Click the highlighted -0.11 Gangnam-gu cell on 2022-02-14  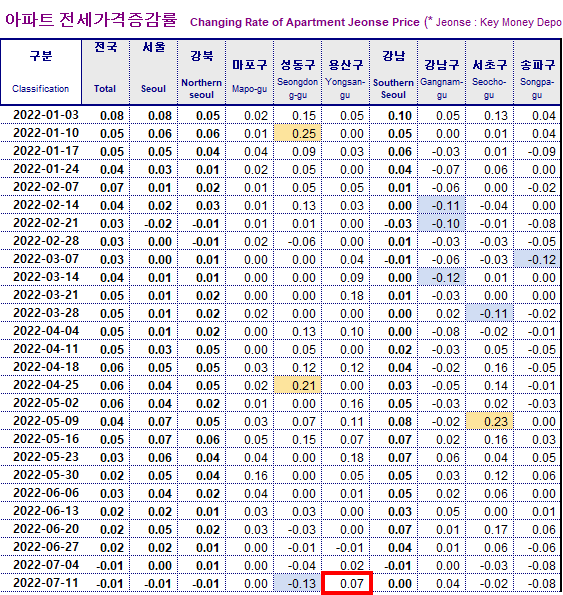coord(442,205)
